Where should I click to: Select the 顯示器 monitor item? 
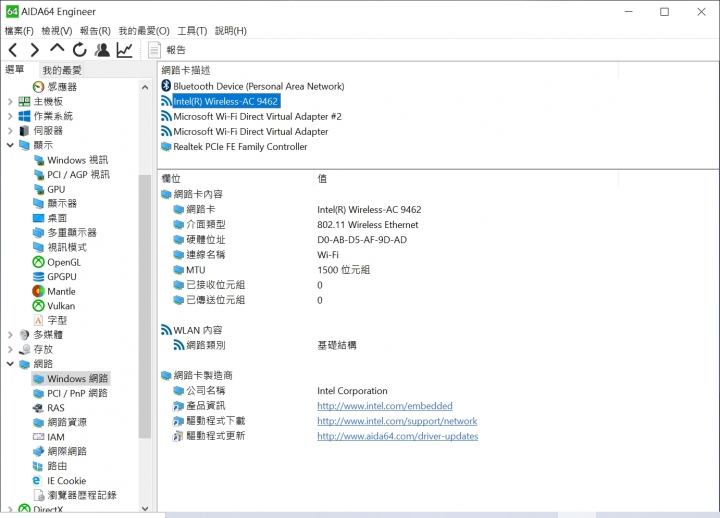[55, 203]
